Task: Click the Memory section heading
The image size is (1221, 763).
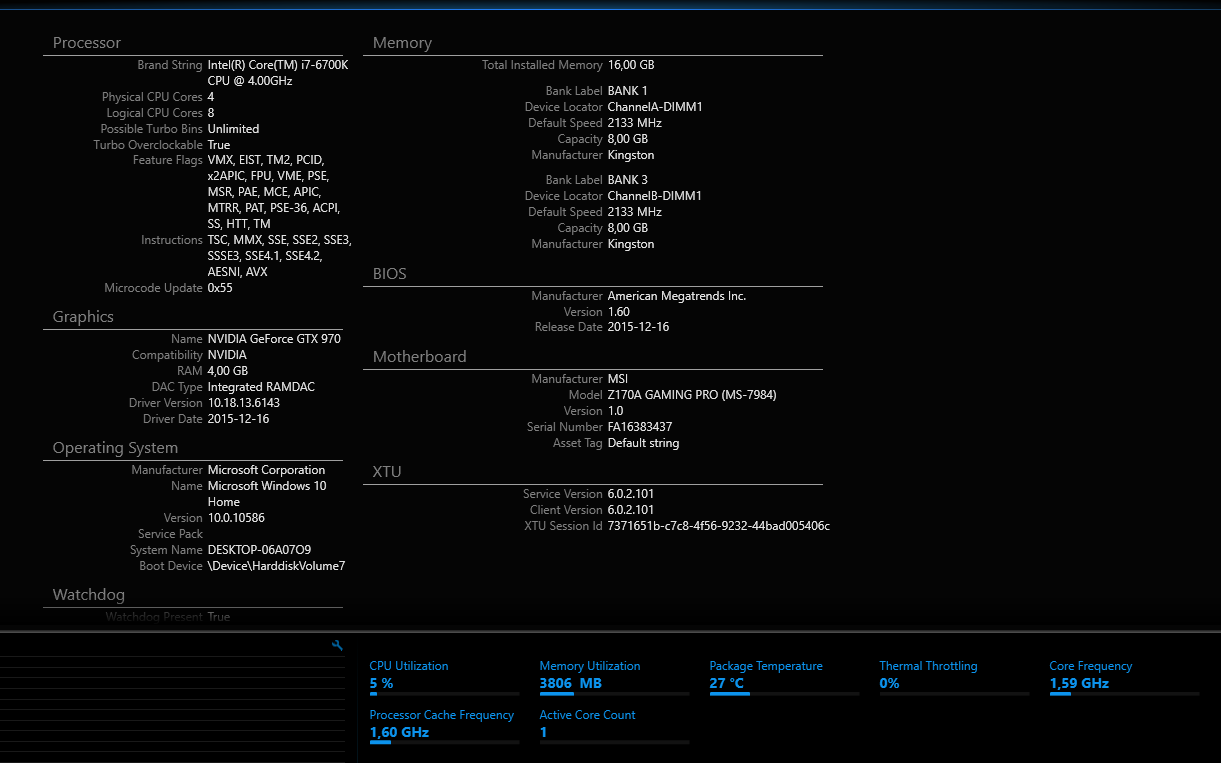Action: 402,43
